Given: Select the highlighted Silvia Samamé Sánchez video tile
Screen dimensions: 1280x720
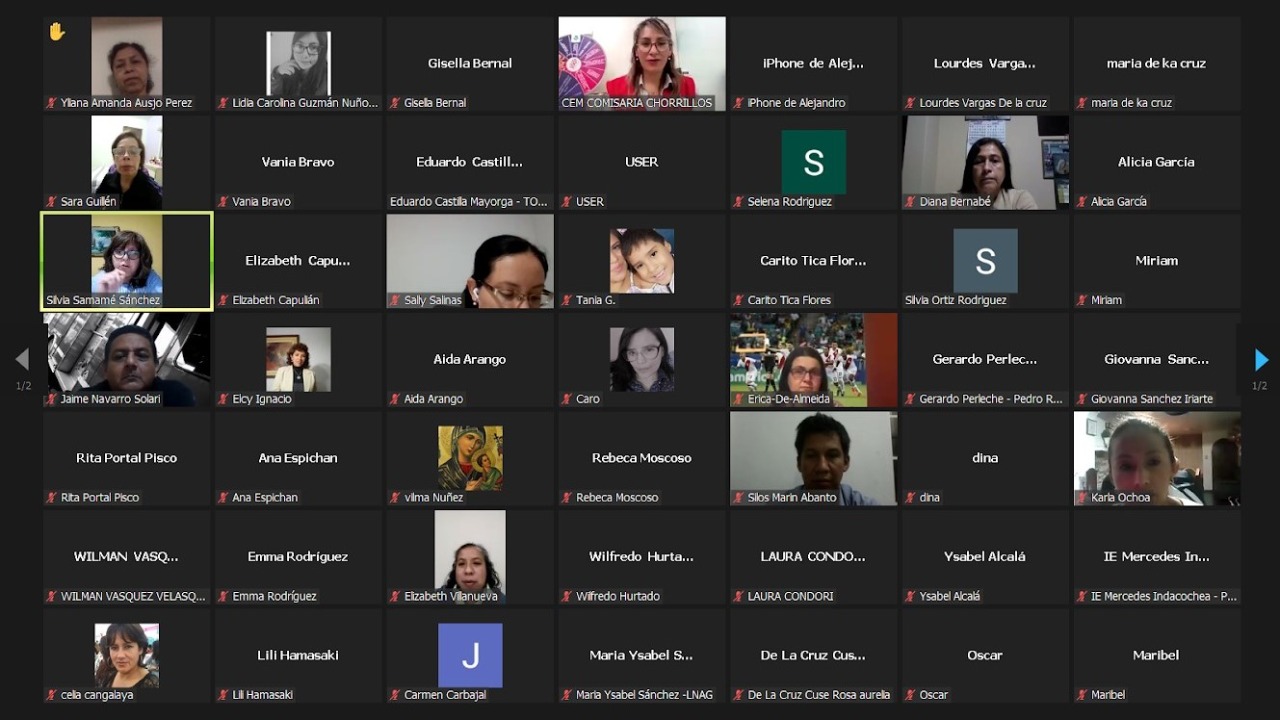Looking at the screenshot, I should pyautogui.click(x=126, y=261).
